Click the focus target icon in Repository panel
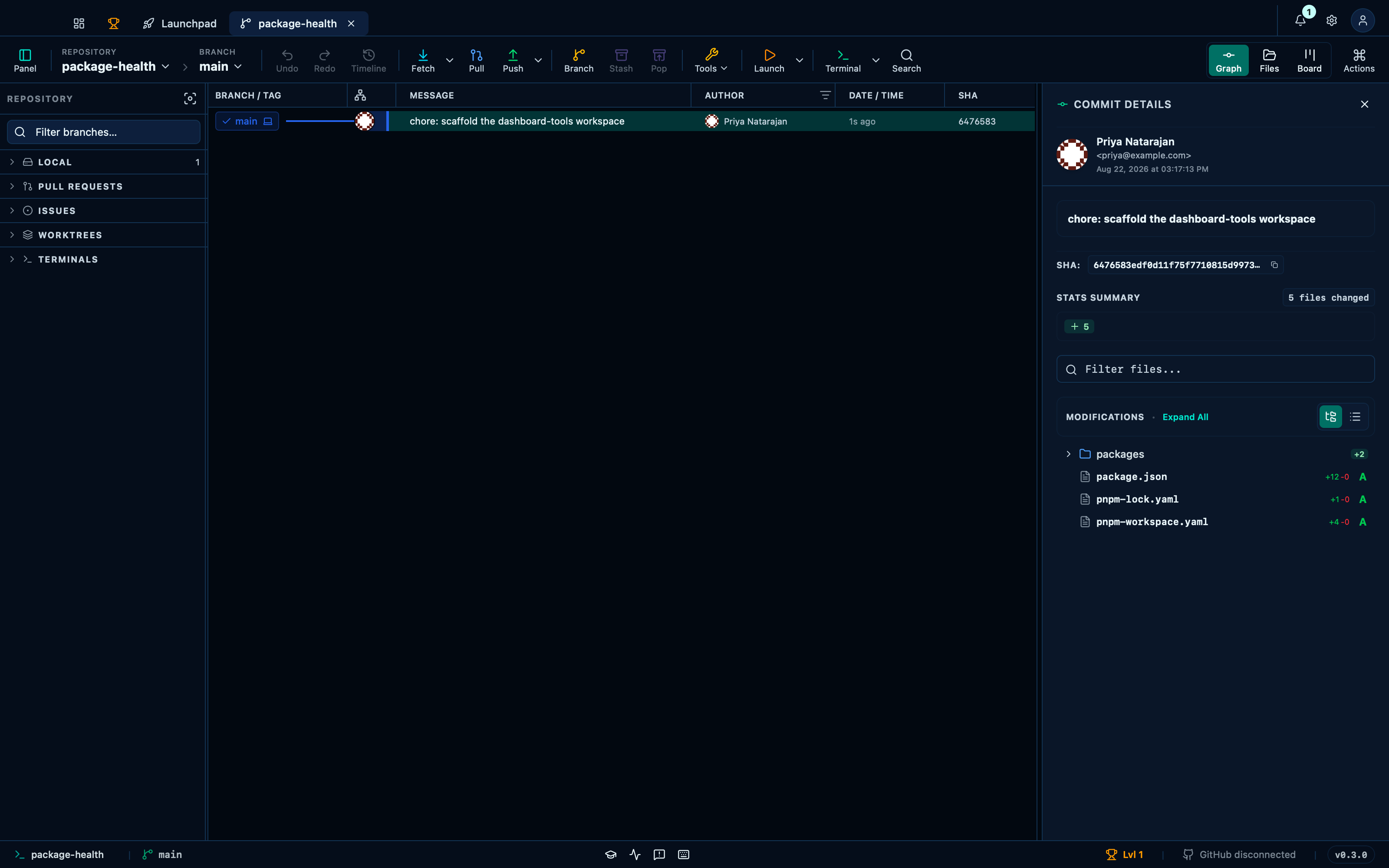The image size is (1389, 868). pos(190,99)
